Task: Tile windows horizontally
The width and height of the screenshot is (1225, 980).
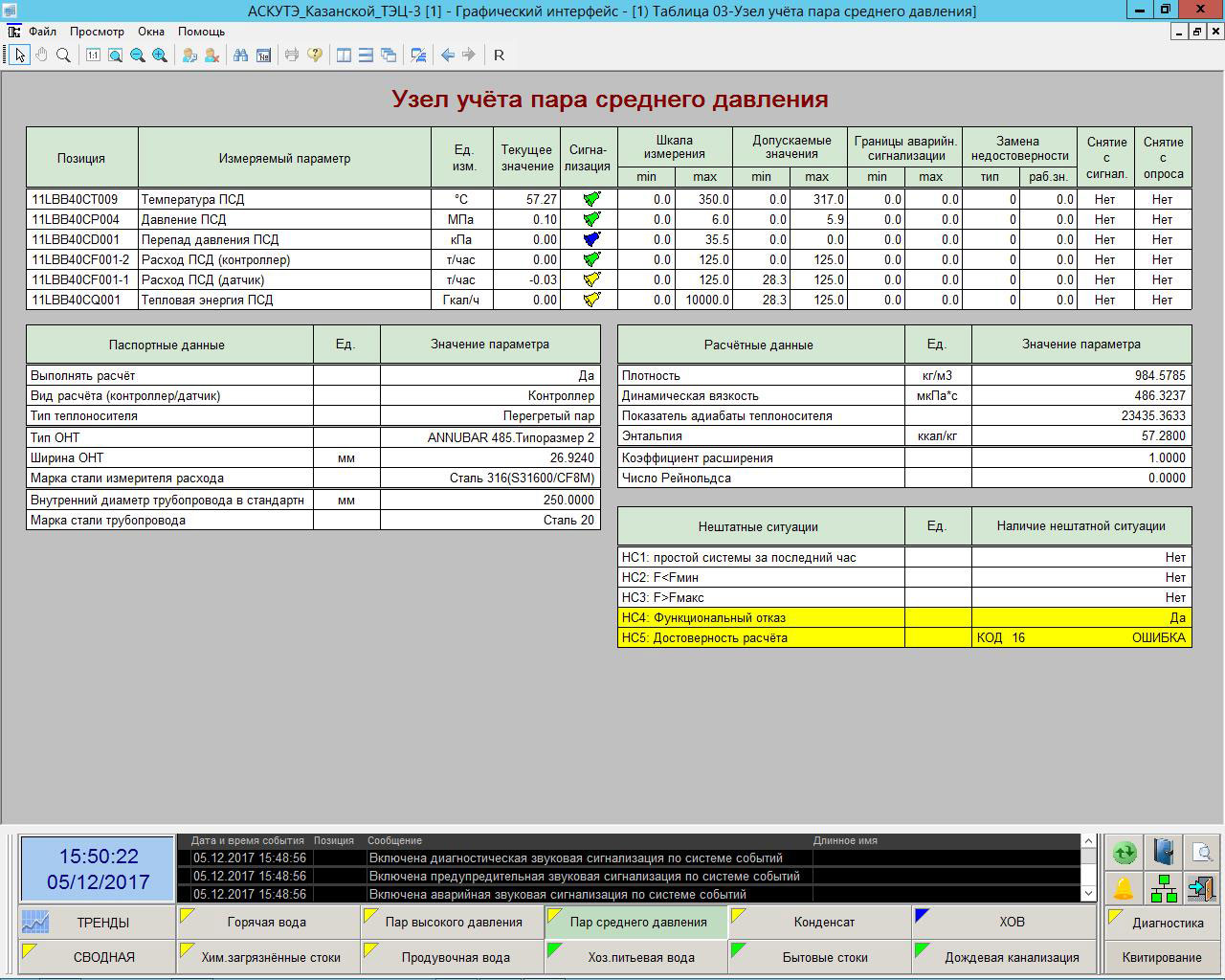Action: pyautogui.click(x=366, y=55)
